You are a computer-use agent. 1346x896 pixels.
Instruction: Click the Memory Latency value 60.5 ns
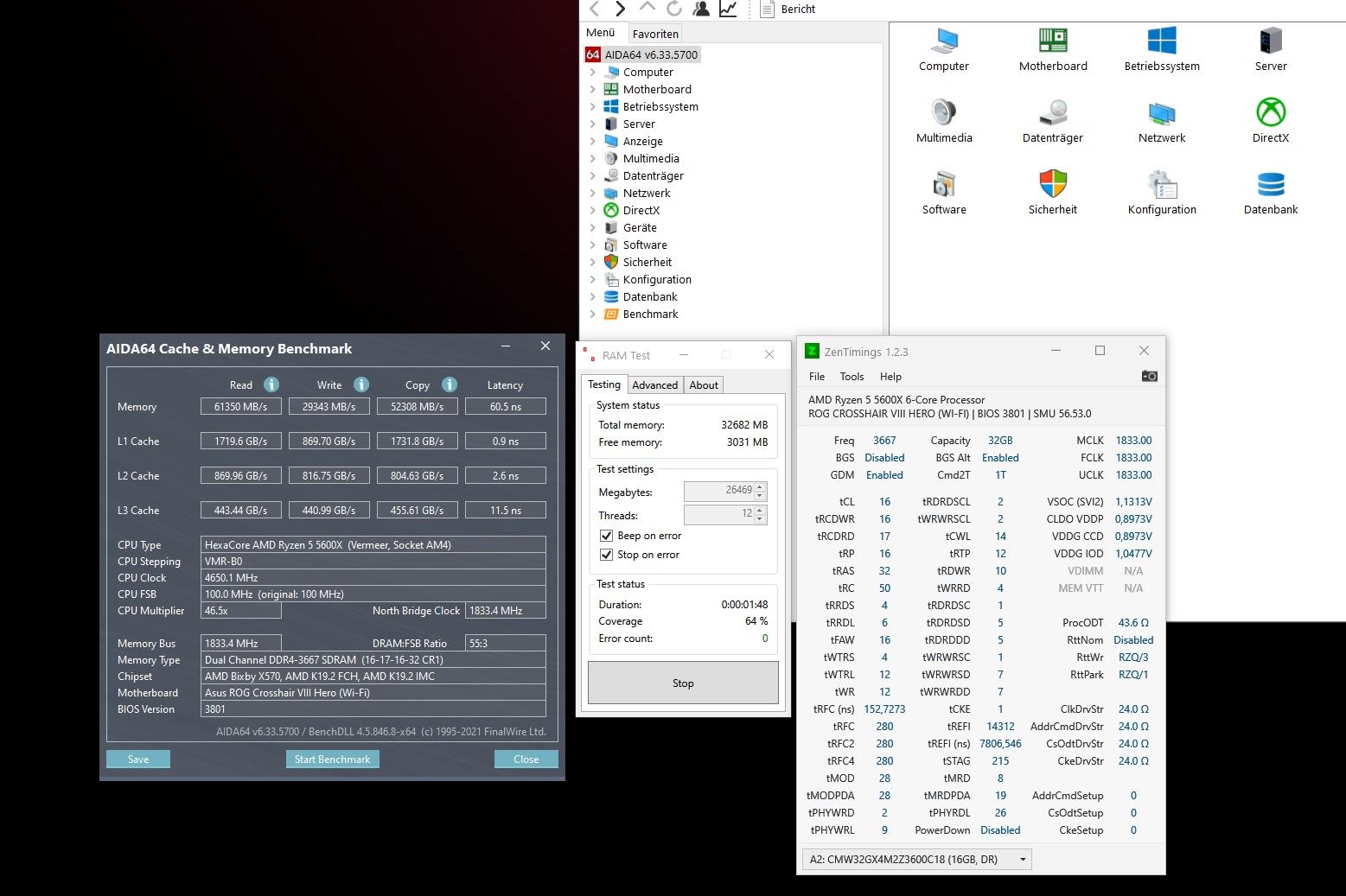coord(506,406)
